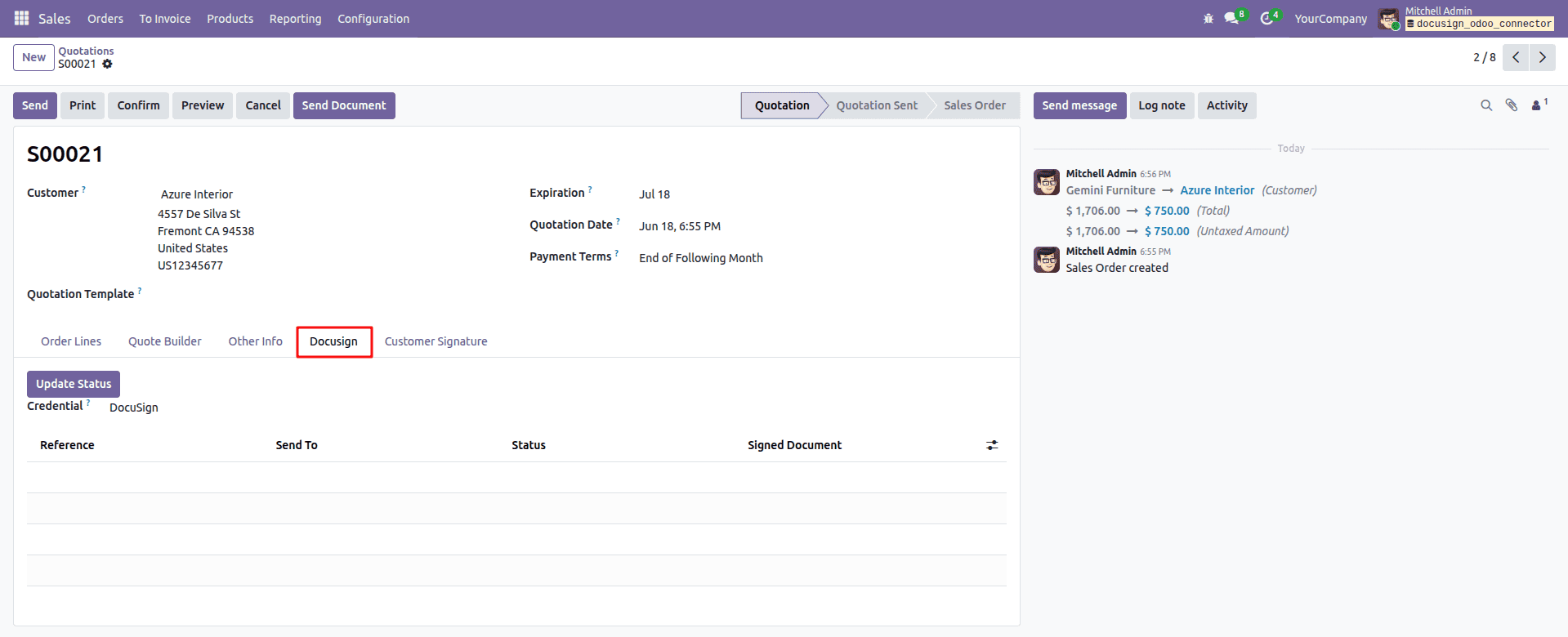Open the Customer Signature tab
The height and width of the screenshot is (637, 1568).
436,341
